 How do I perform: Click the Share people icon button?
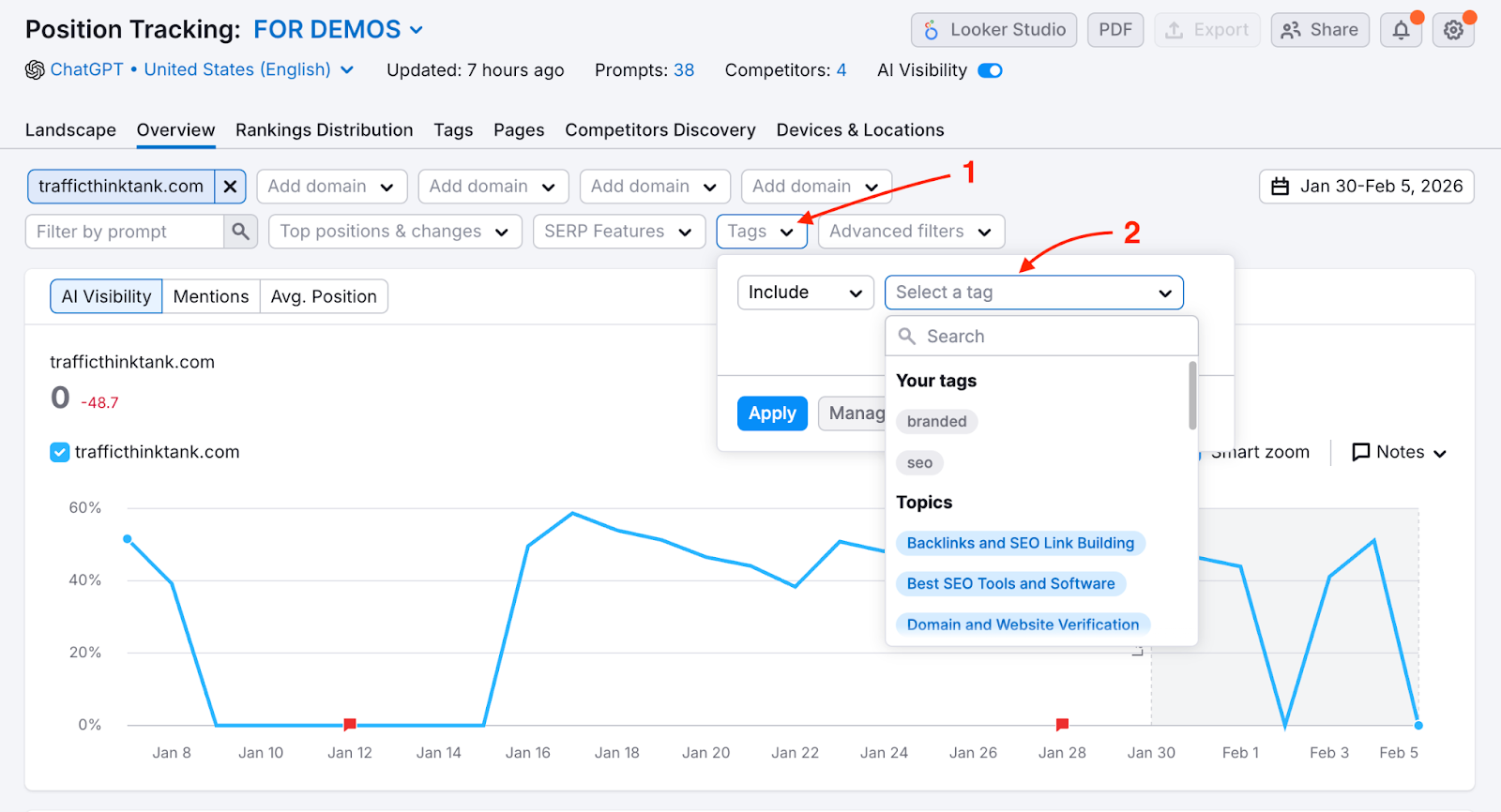(1320, 30)
